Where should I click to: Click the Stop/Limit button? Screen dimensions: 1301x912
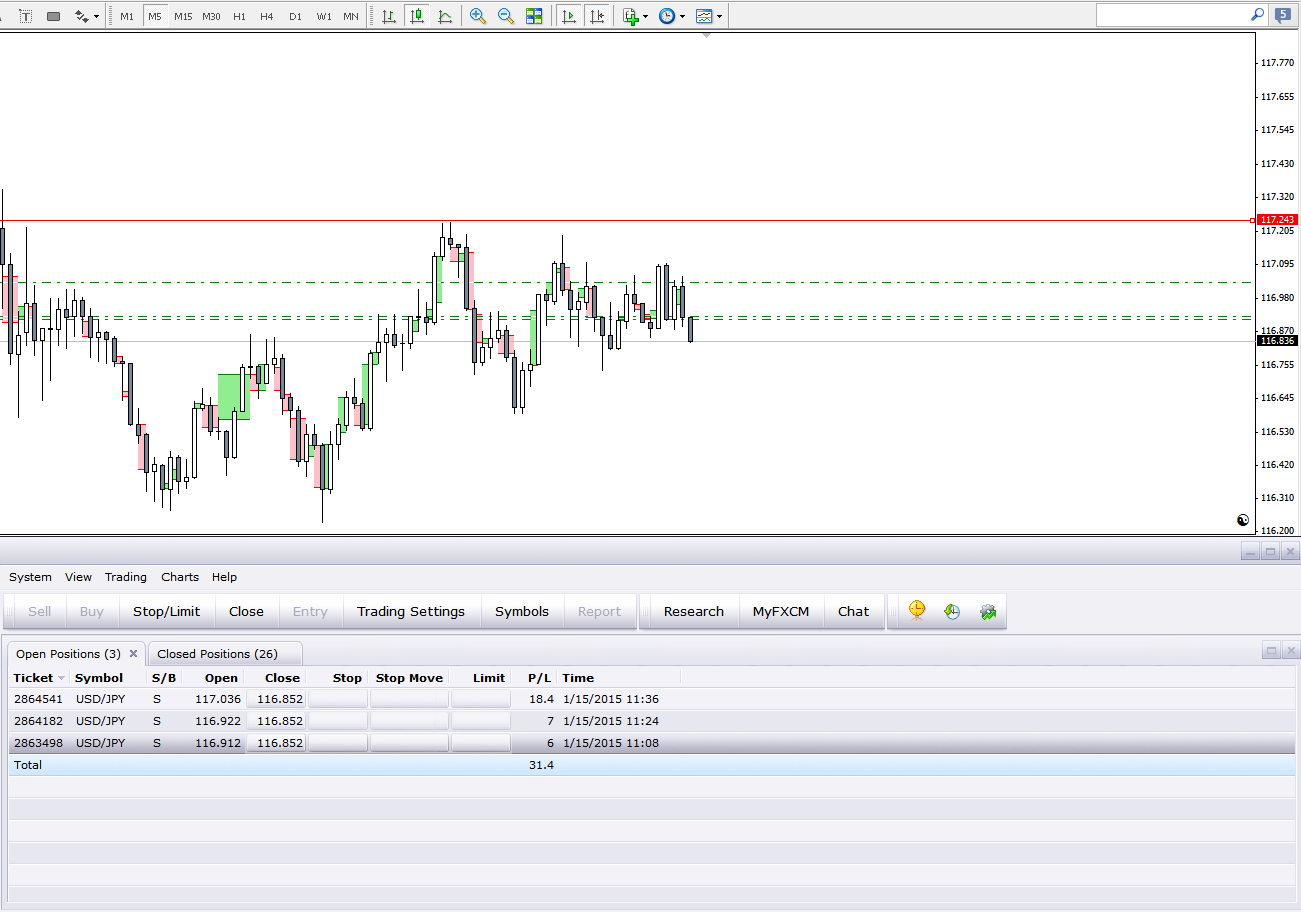(166, 611)
